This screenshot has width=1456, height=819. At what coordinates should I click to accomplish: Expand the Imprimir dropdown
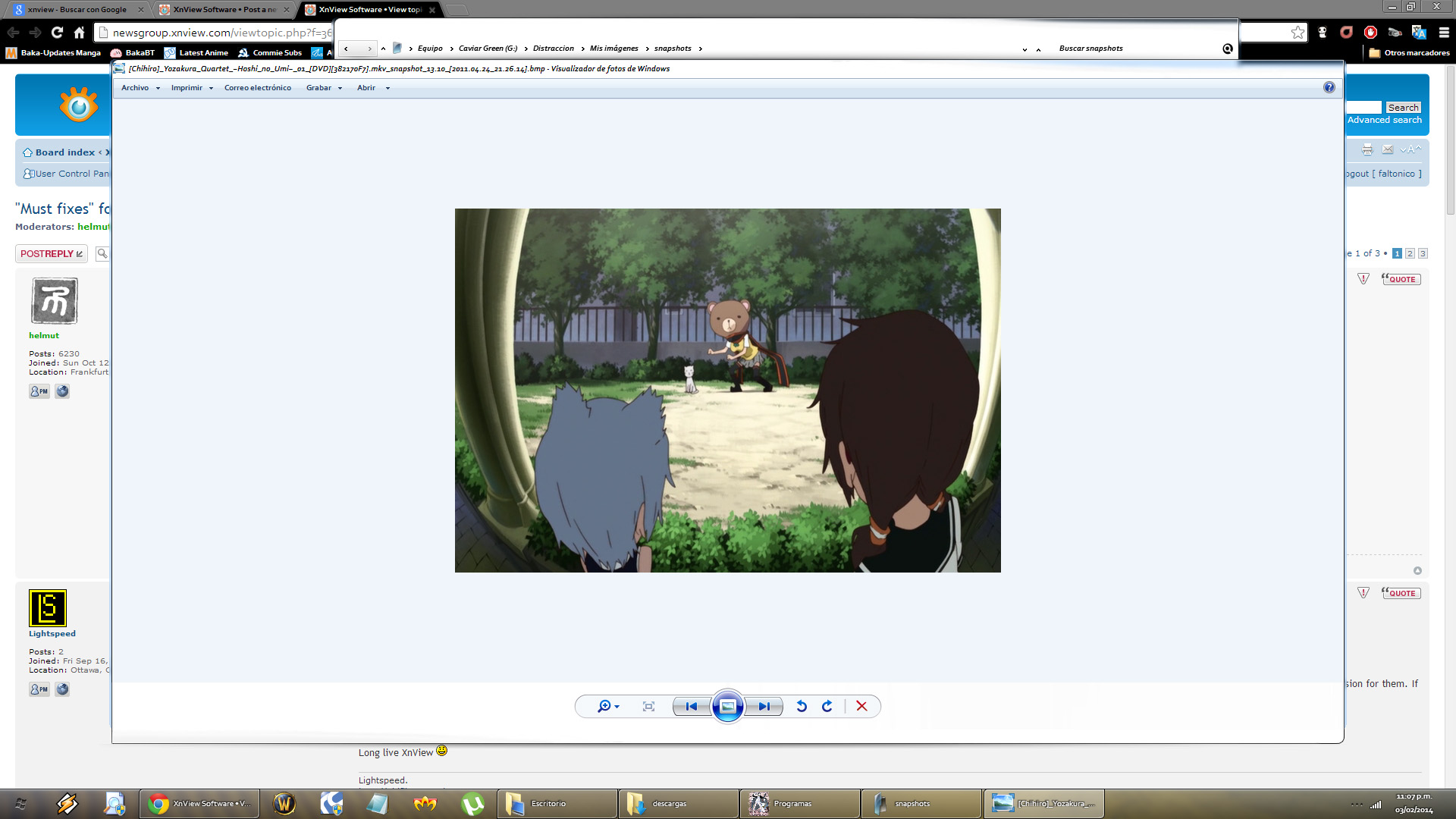(192, 88)
